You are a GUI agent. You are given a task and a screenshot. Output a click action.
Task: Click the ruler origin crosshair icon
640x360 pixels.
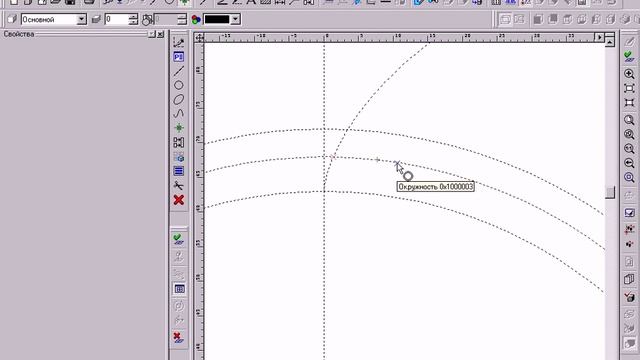199,38
